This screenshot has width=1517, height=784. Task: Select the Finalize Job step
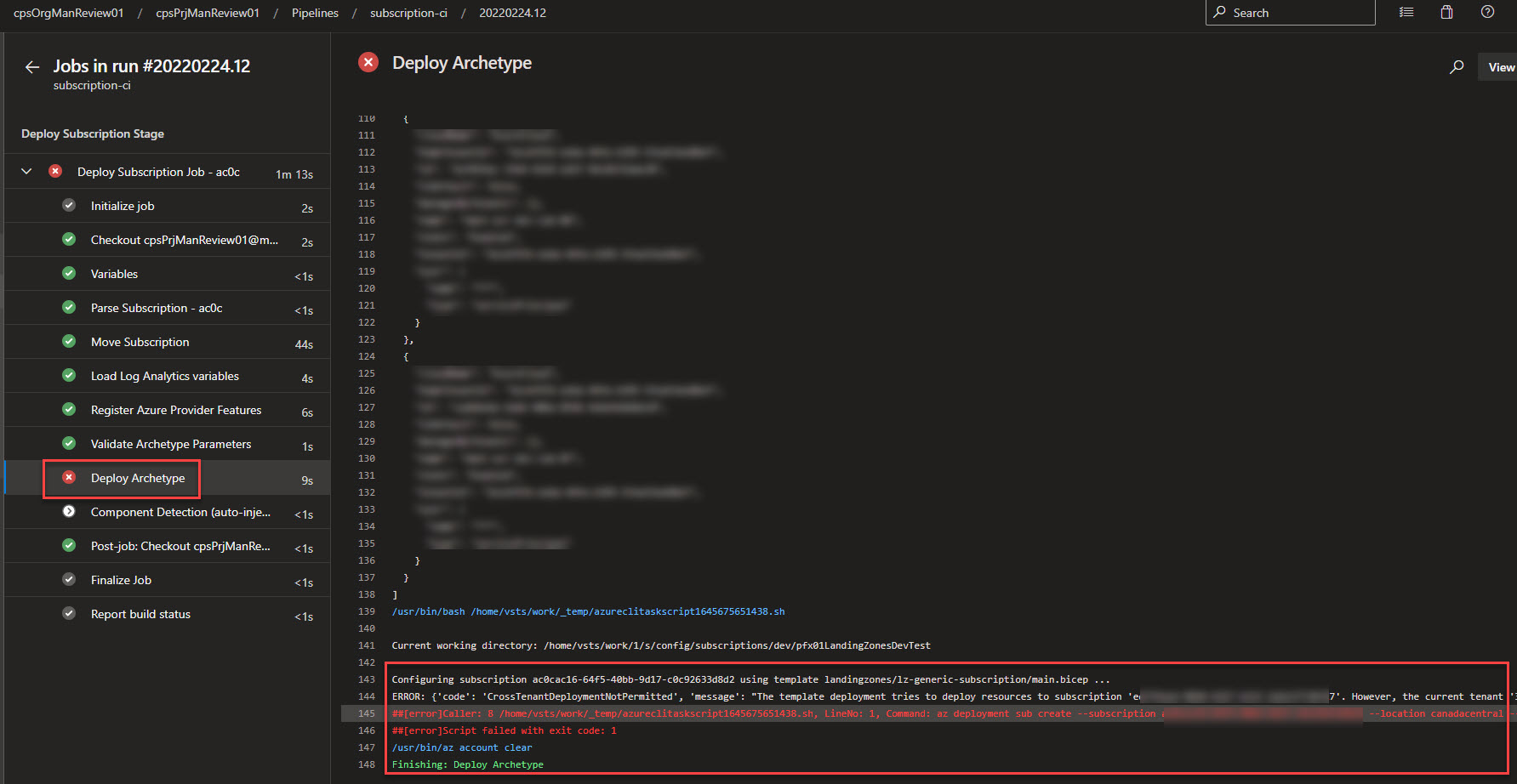(168, 580)
